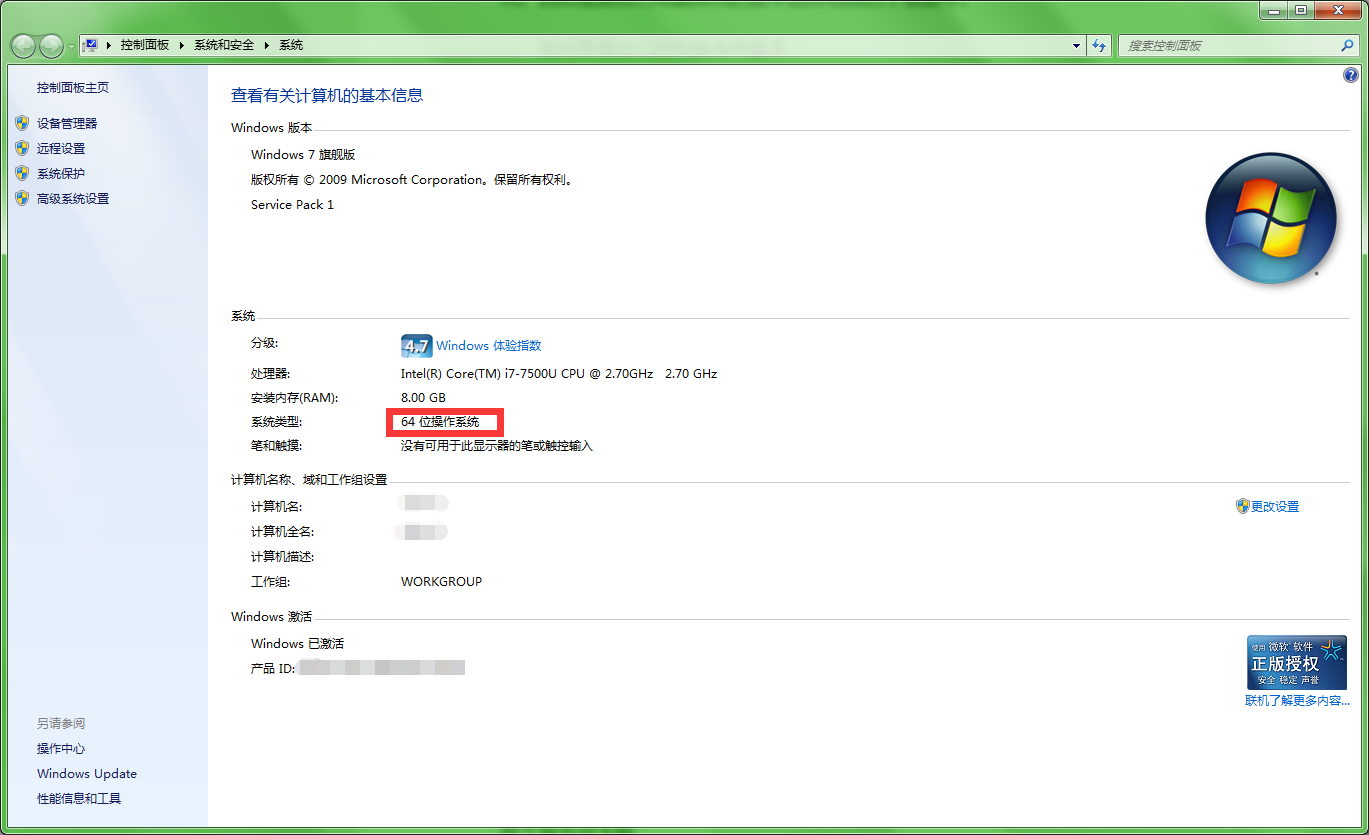Open 远程设置 in the sidebar
The image size is (1369, 835).
tap(61, 149)
